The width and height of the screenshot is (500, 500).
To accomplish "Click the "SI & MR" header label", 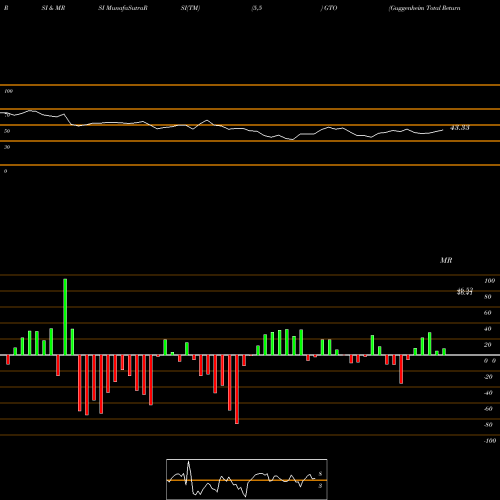I will tap(53, 8).
